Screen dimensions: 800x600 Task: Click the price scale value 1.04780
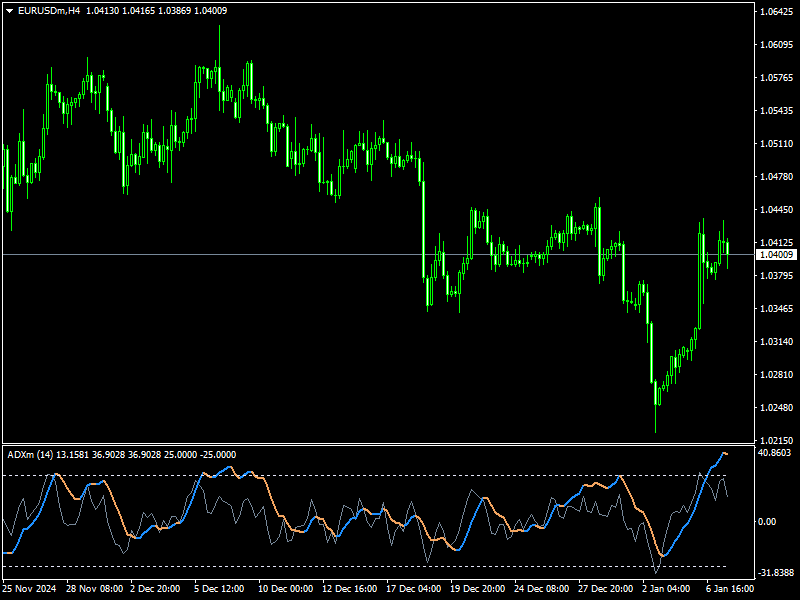point(777,177)
